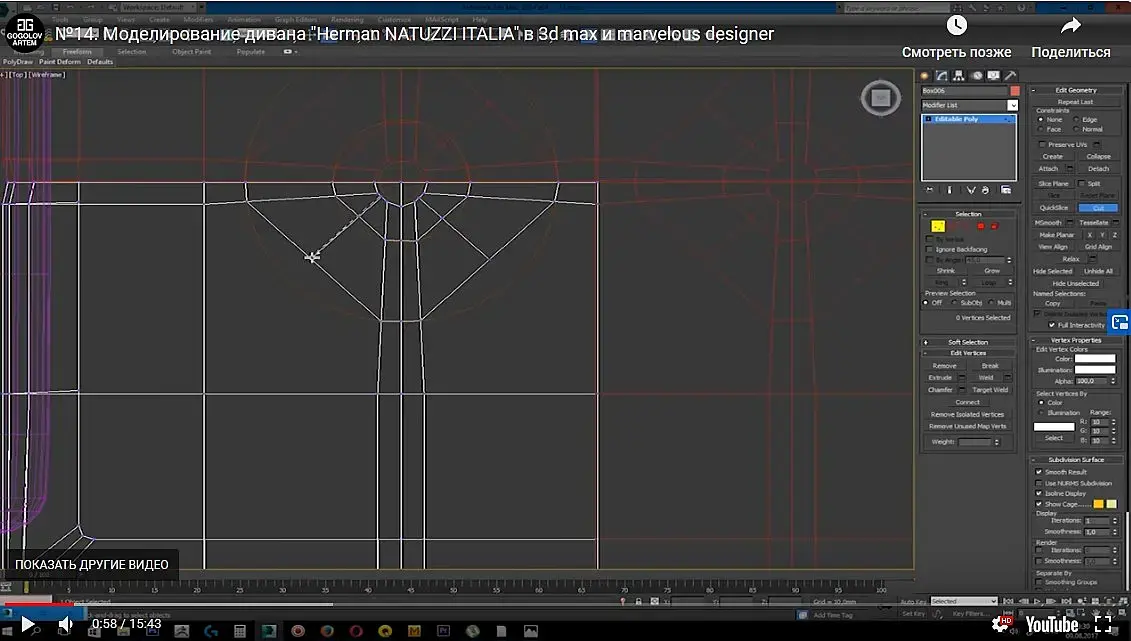
Task: Click the Tessellate button
Action: pyautogui.click(x=1093, y=223)
